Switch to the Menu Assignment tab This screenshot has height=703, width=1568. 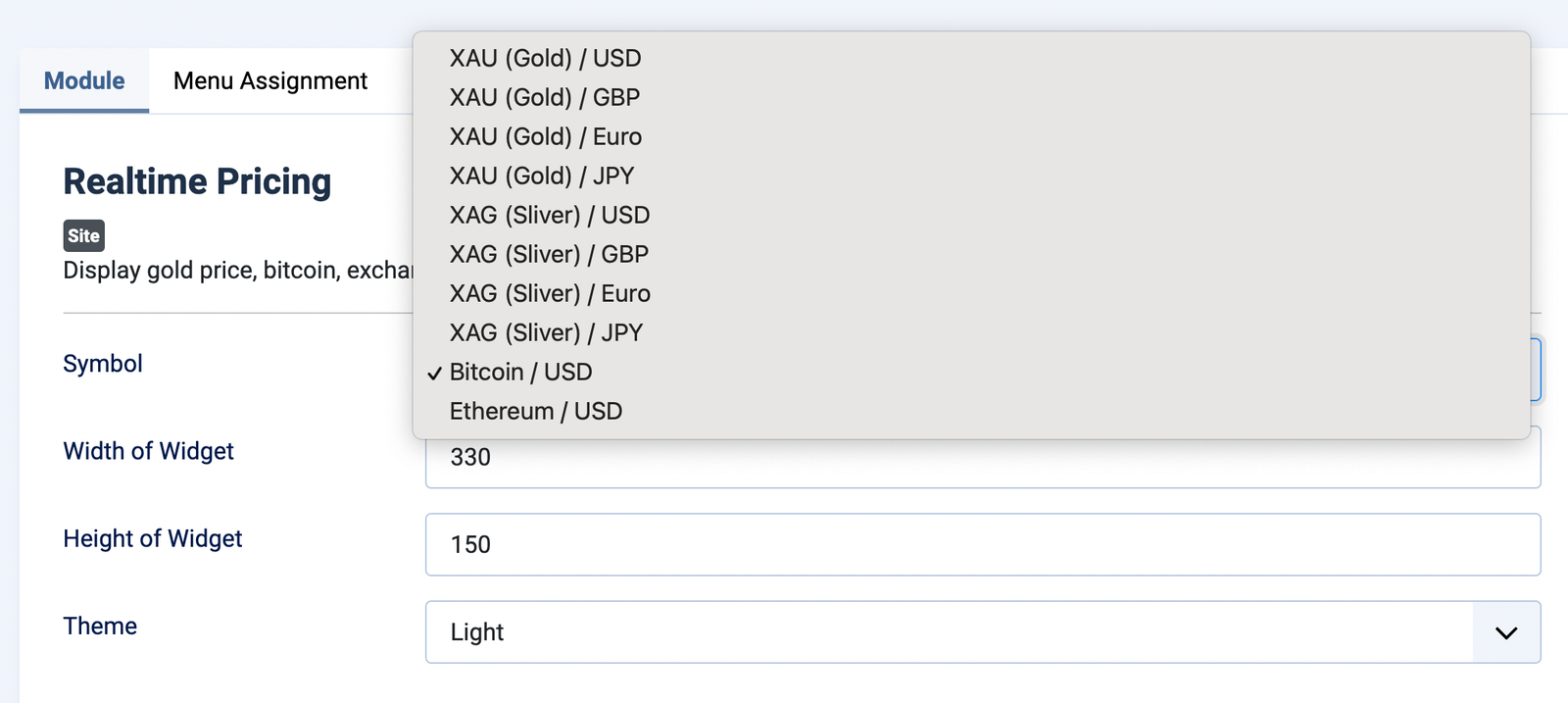(269, 80)
